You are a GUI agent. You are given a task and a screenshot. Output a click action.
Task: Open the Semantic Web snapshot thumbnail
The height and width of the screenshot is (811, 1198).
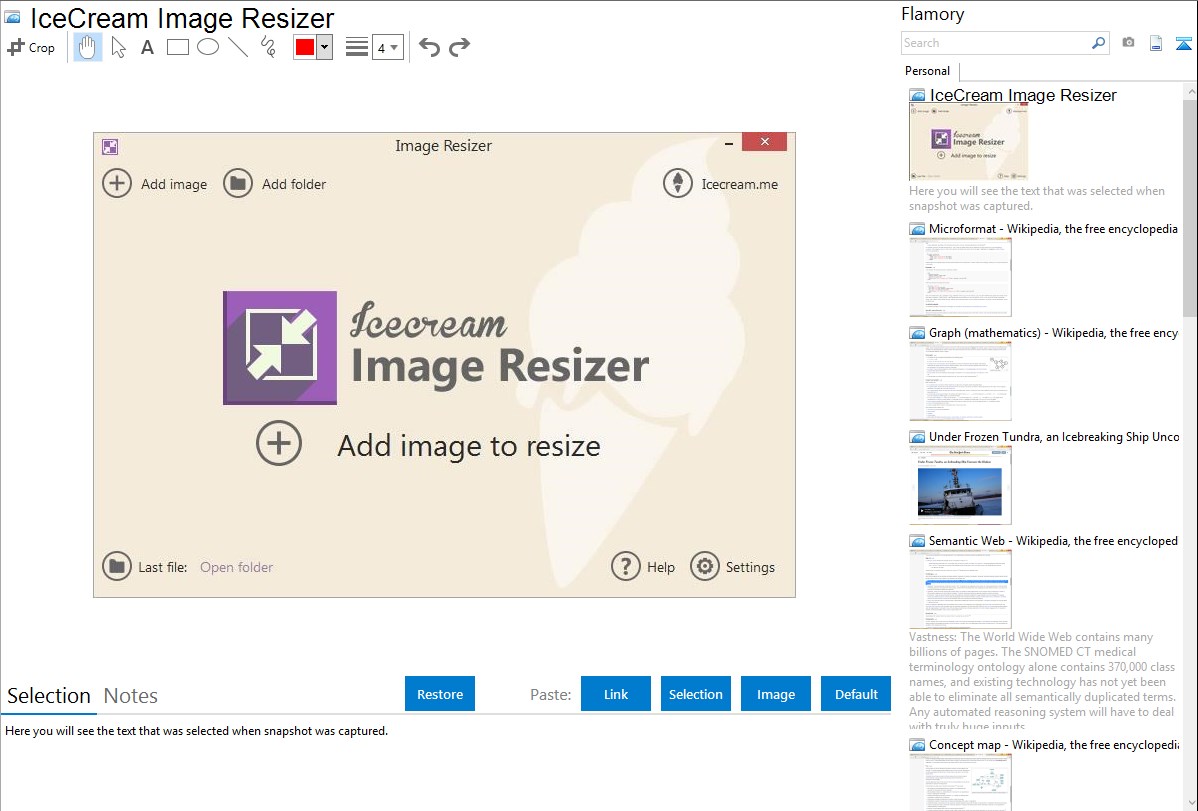[x=960, y=589]
